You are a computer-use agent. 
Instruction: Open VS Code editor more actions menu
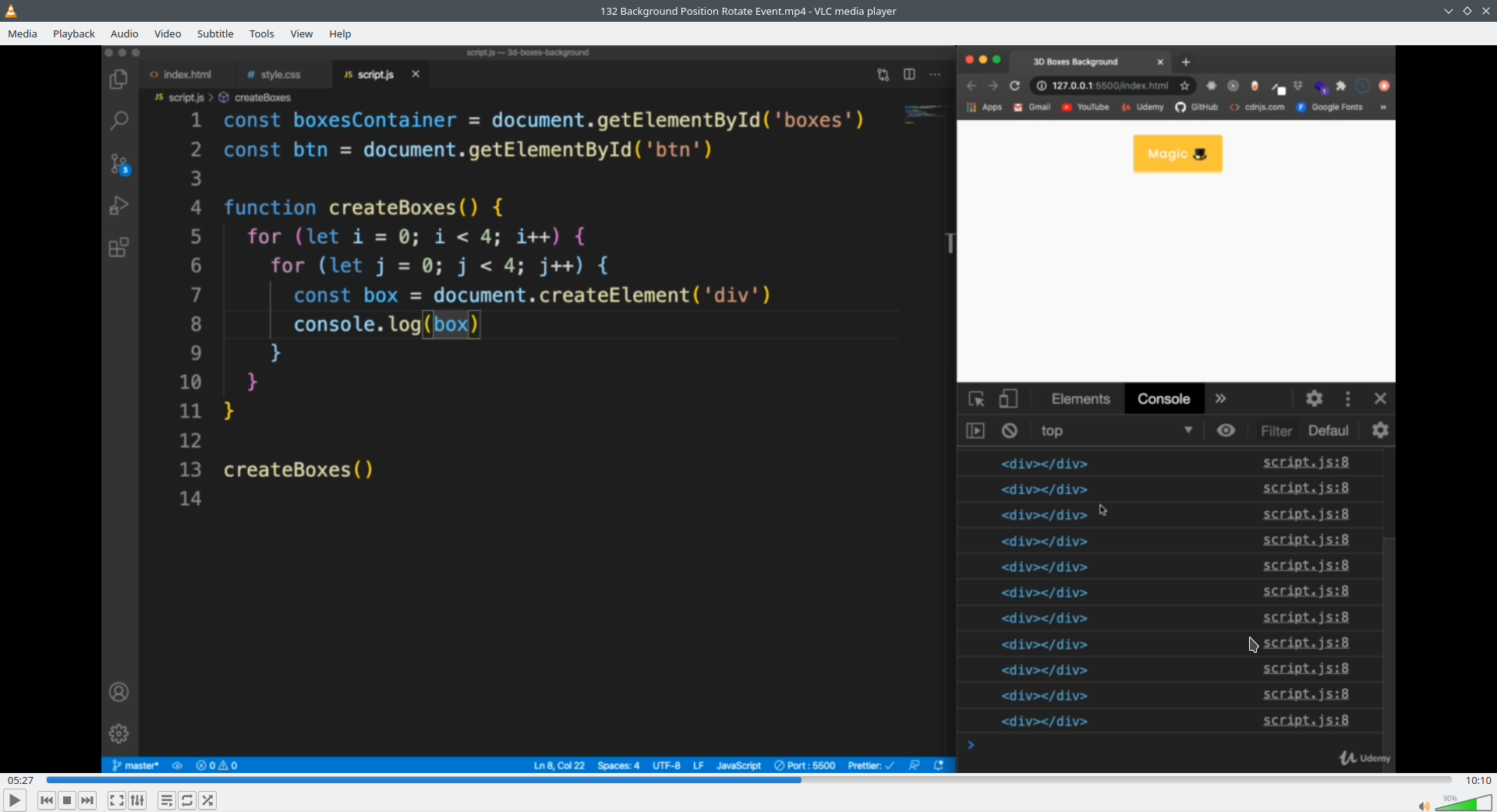point(935,75)
